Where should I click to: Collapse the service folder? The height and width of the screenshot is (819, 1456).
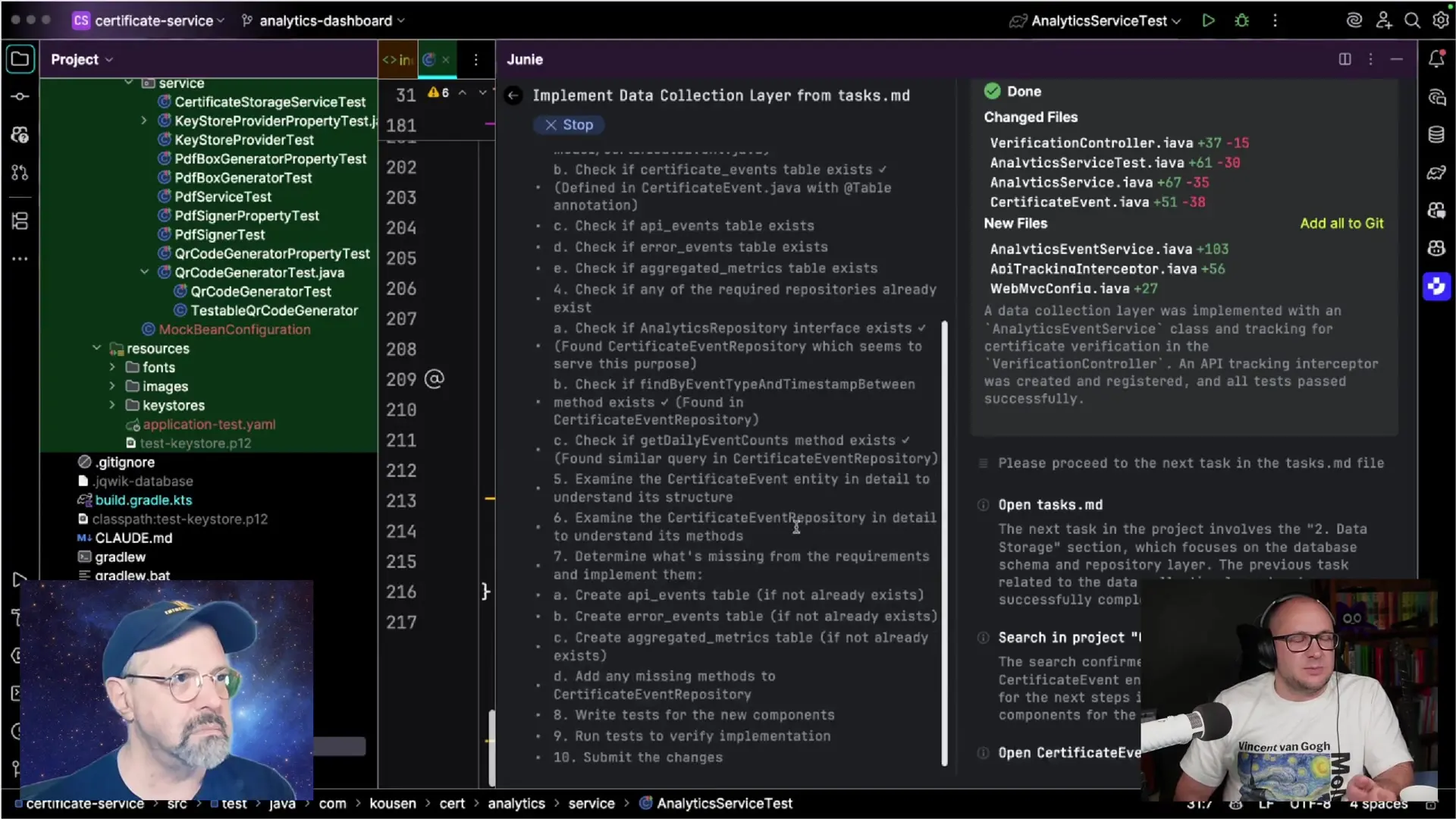tap(128, 83)
